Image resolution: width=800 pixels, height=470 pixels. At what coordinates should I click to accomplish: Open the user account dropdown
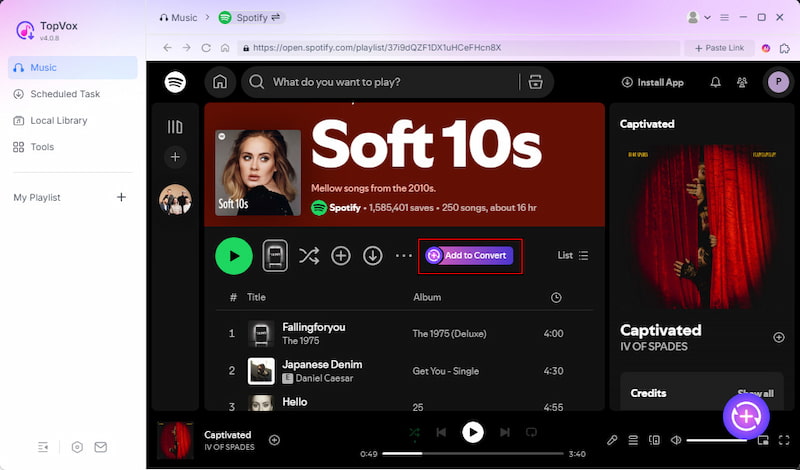698,17
